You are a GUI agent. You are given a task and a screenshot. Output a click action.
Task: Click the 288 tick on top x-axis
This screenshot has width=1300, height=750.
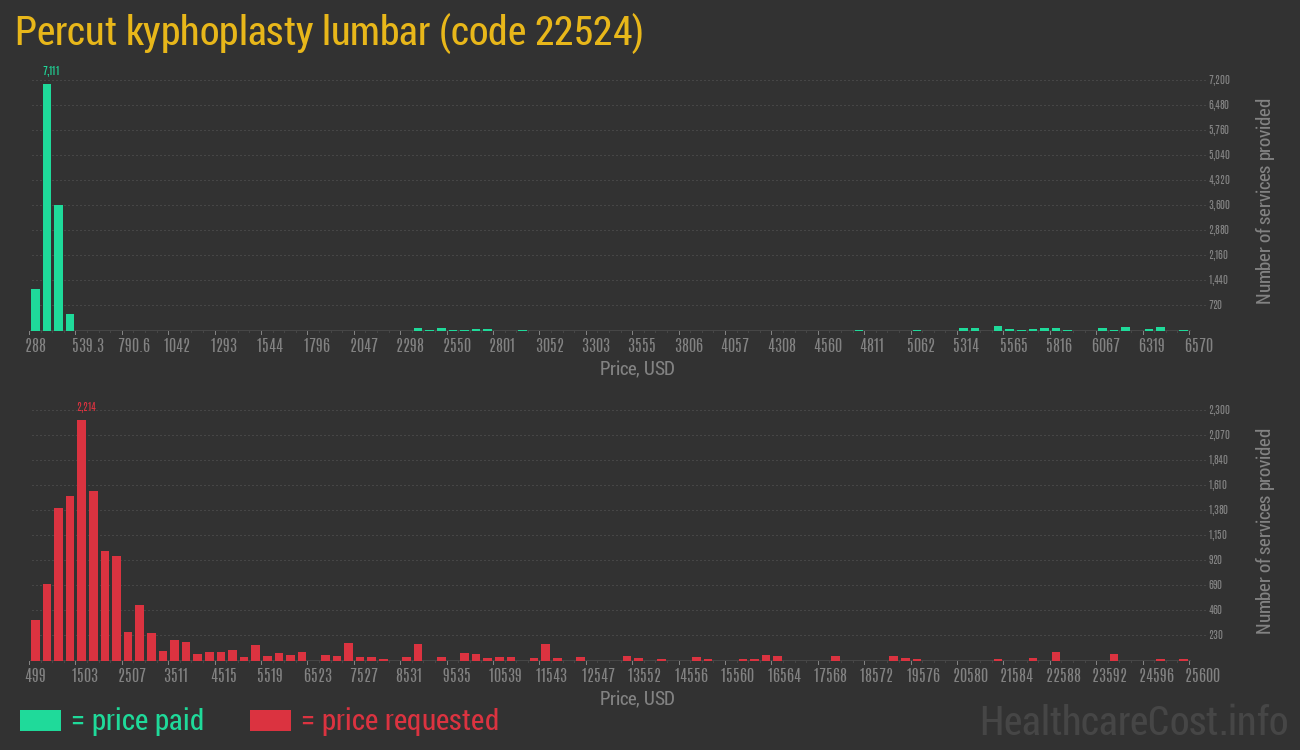pyautogui.click(x=35, y=345)
